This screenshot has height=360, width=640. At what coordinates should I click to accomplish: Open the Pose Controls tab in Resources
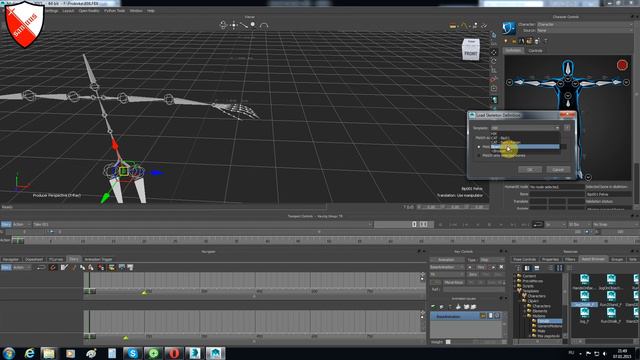(524, 259)
